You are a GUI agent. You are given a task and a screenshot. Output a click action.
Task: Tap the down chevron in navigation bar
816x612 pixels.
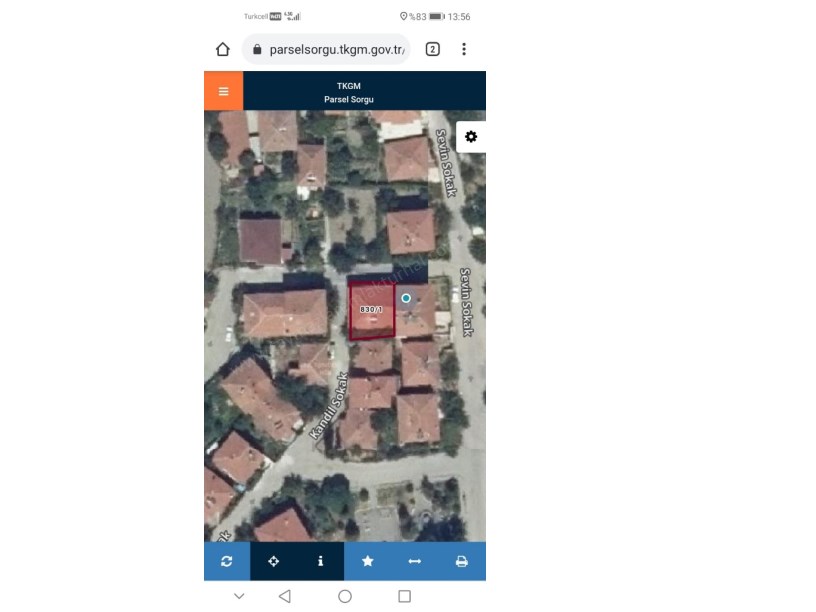(239, 596)
